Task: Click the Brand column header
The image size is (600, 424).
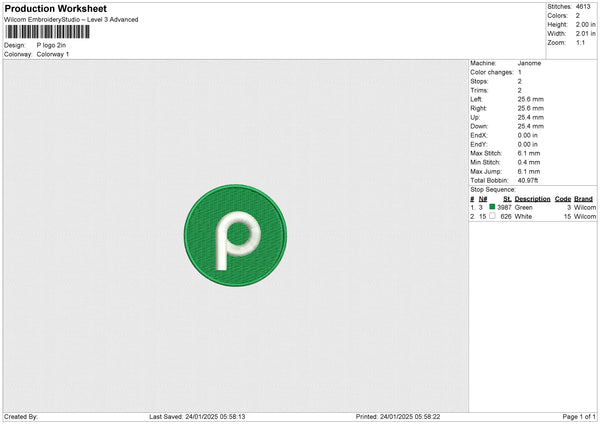Action: pos(583,199)
